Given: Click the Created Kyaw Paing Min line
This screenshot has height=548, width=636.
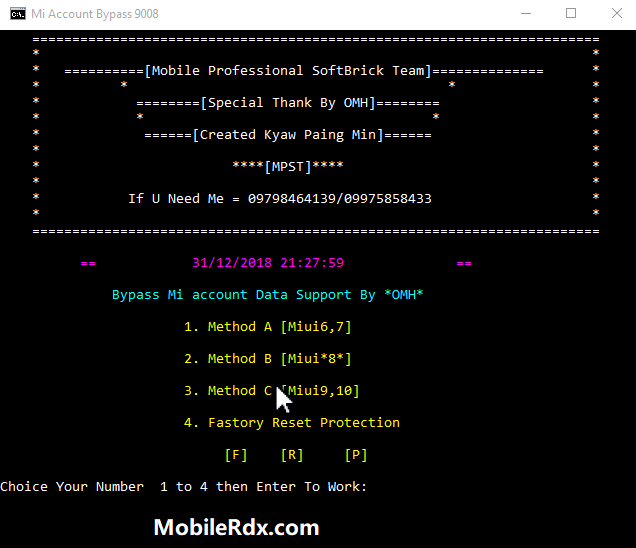Looking at the screenshot, I should tap(288, 135).
